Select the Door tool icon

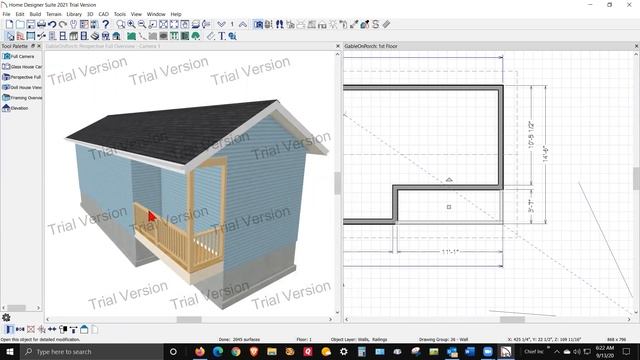coord(52,36)
